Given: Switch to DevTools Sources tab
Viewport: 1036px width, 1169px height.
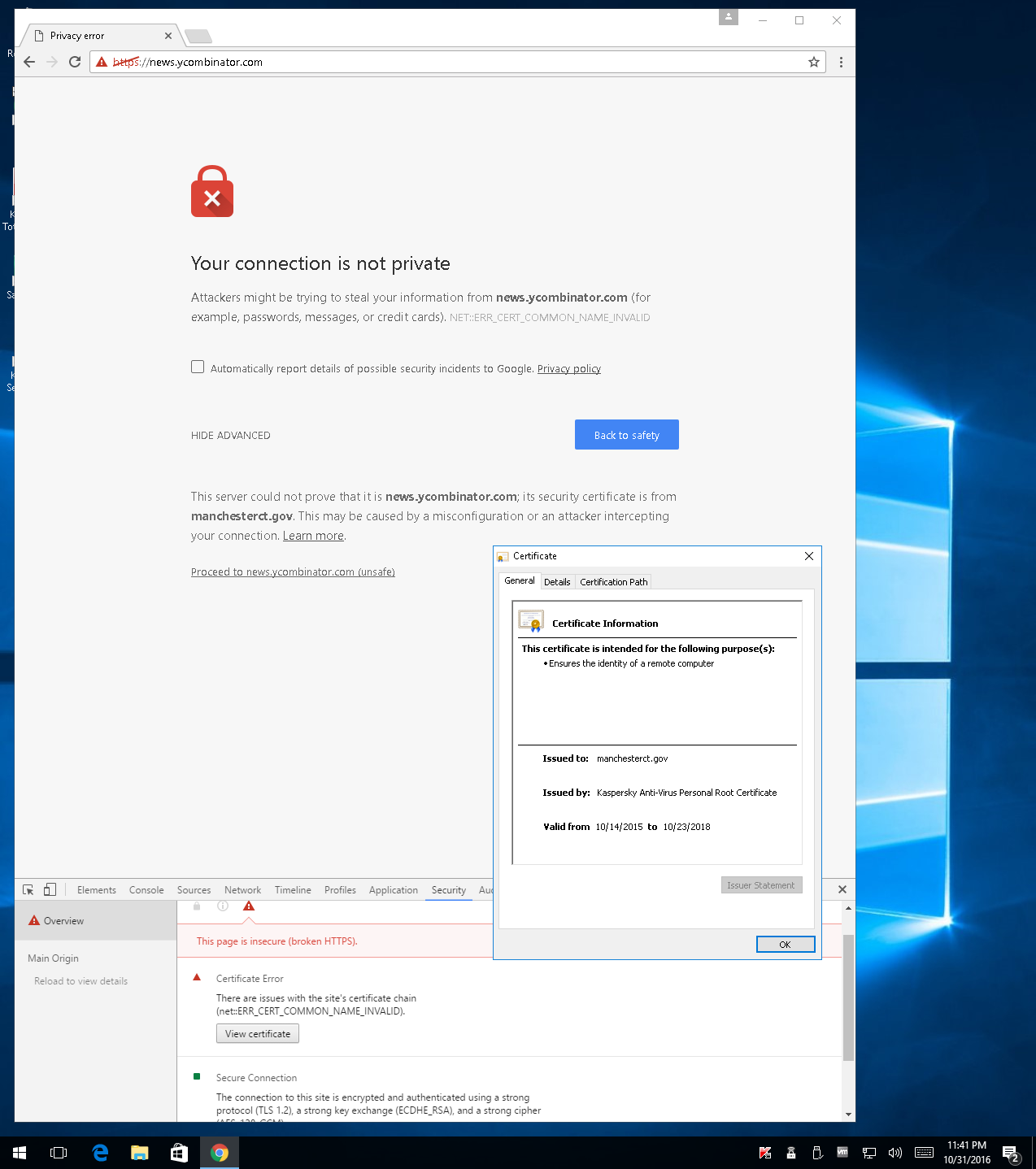Looking at the screenshot, I should coord(194,890).
